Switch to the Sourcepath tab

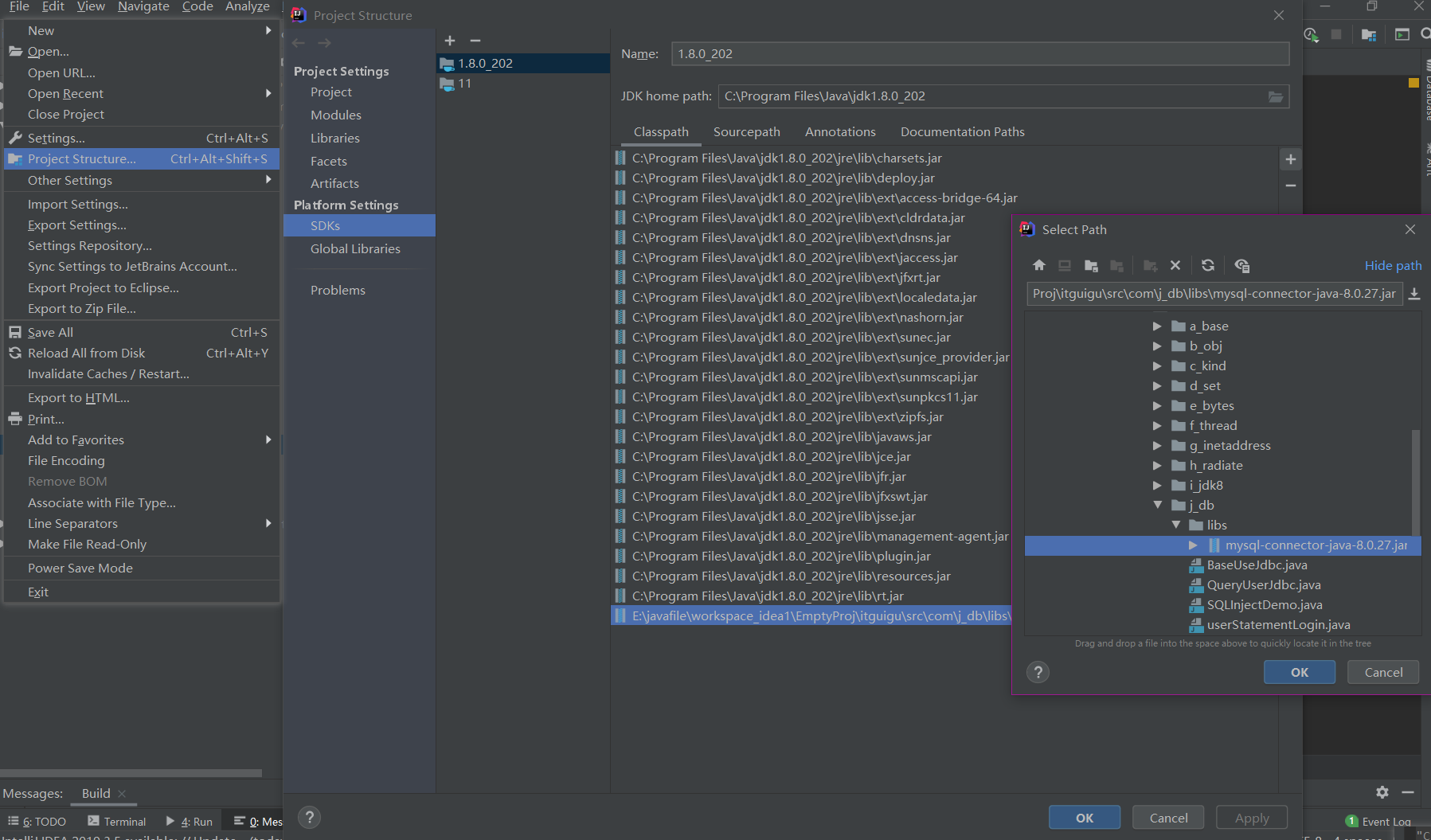[x=746, y=132]
